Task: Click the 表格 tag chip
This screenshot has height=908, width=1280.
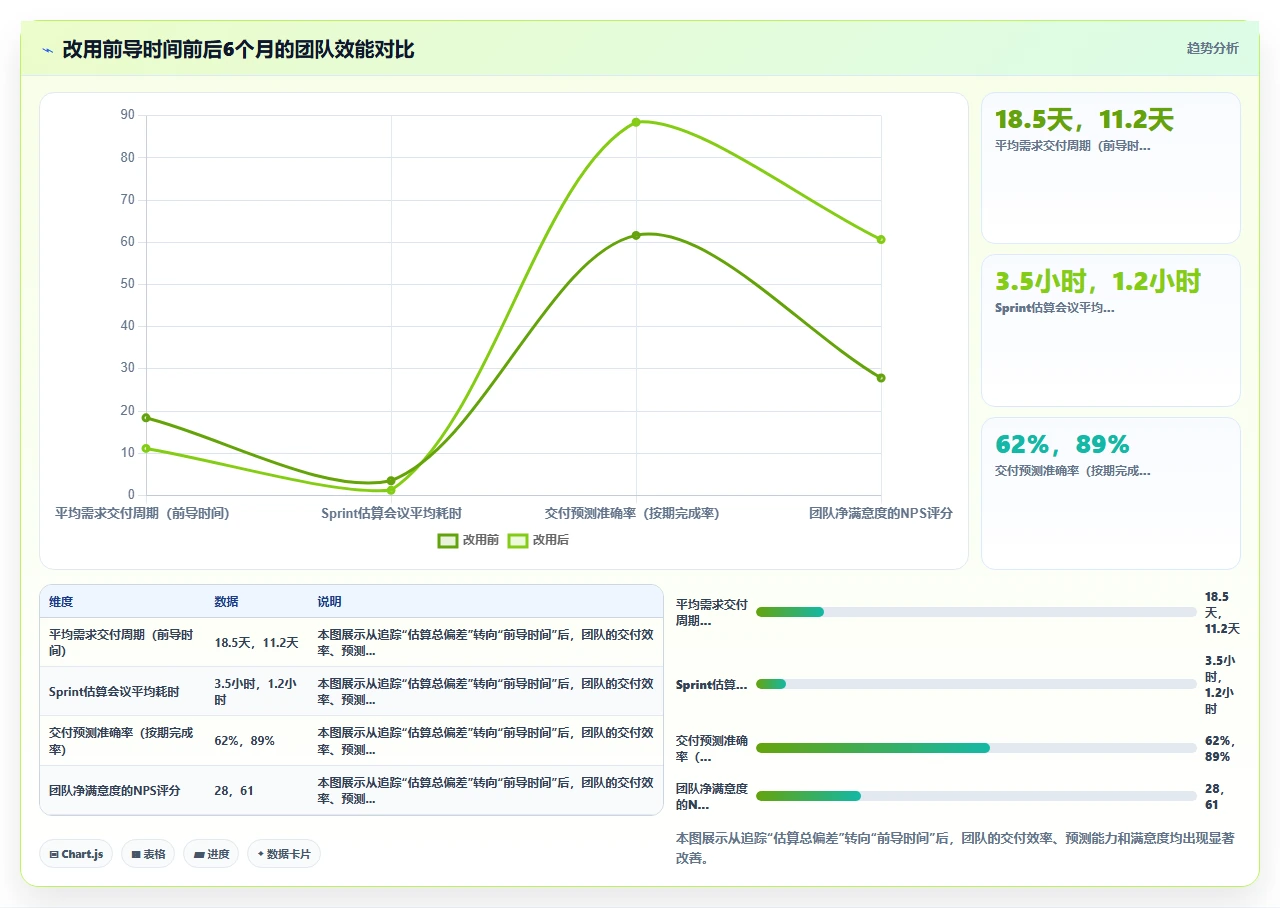Action: (148, 854)
